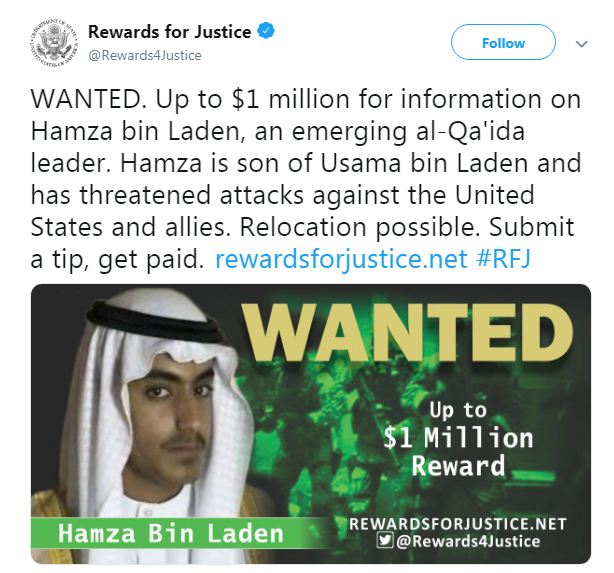Click the Department of State seal avatar
The height and width of the screenshot is (573, 614).
54,42
